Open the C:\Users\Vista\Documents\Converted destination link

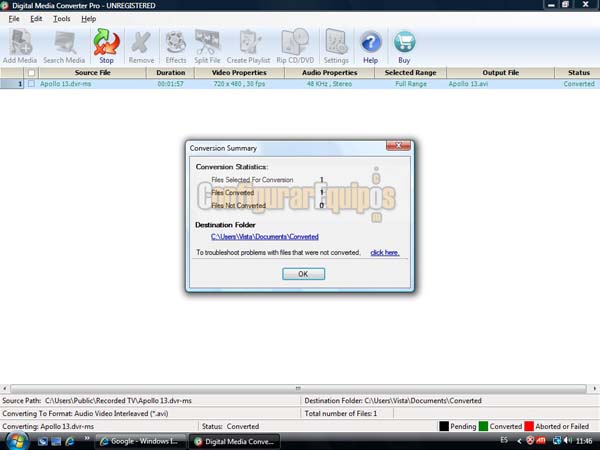[265, 237]
